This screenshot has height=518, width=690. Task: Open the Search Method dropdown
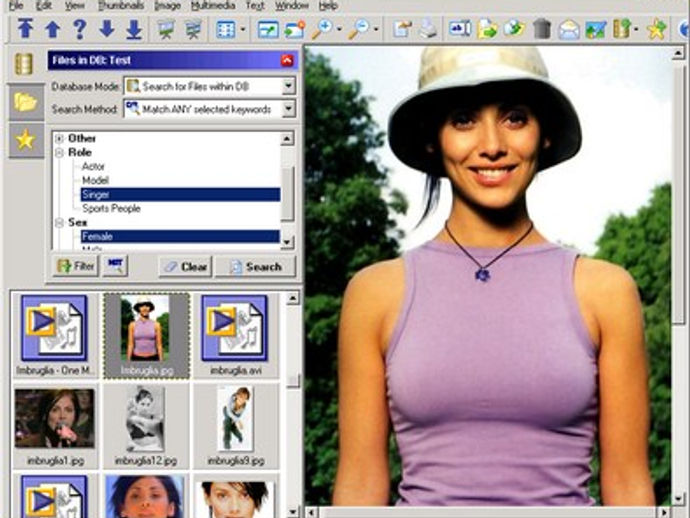coord(288,109)
